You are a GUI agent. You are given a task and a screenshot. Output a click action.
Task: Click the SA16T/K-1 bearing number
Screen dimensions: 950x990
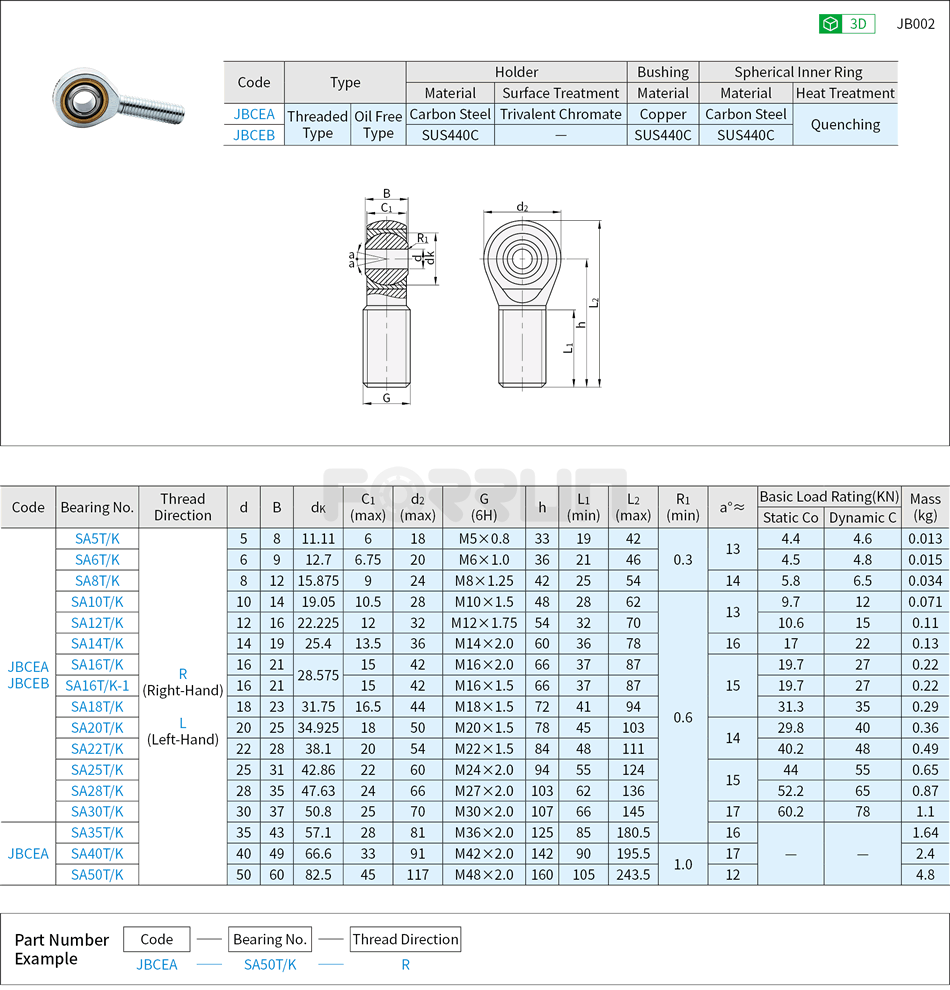[97, 686]
